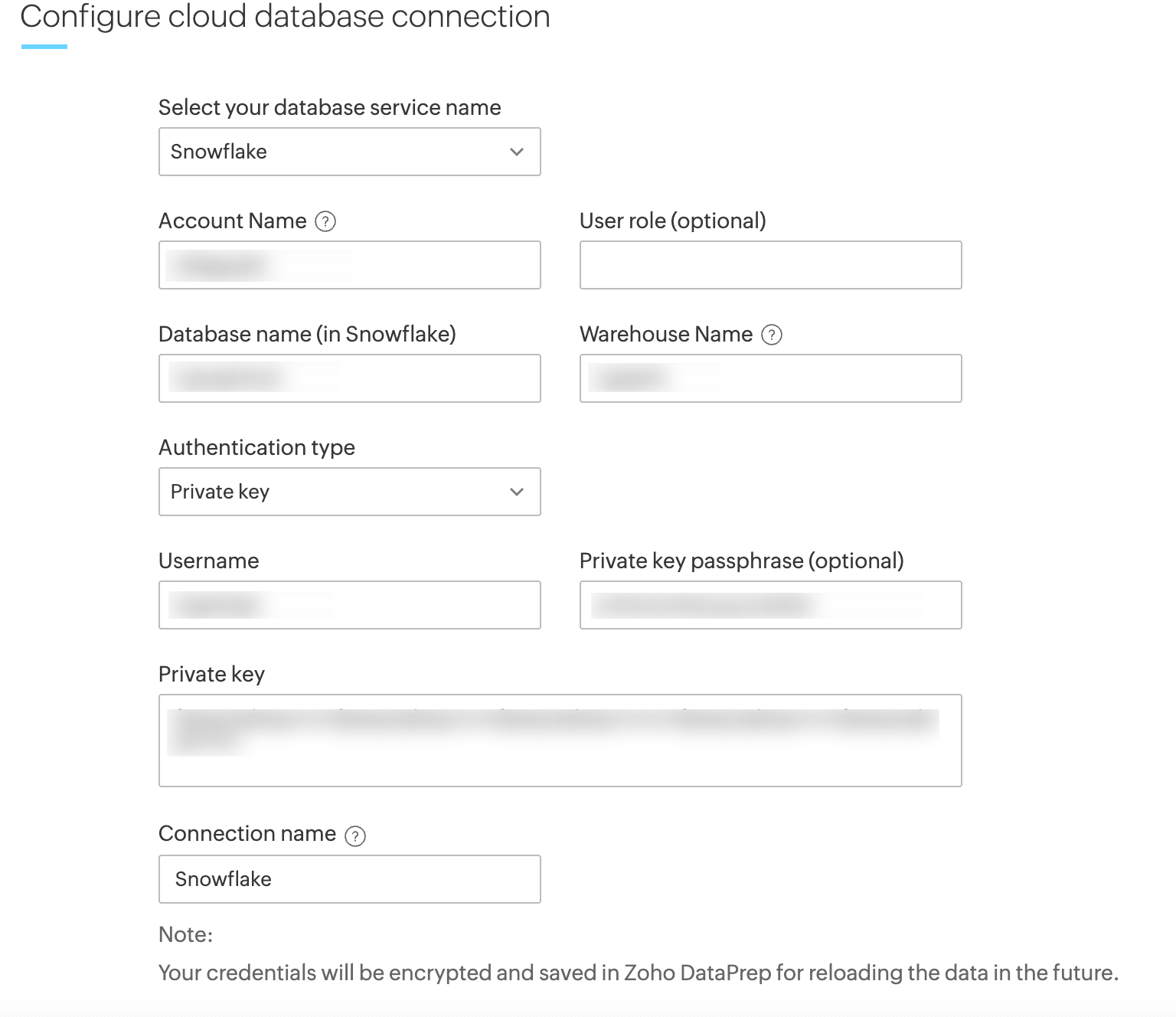Click the Warehouse Name help icon
This screenshot has height=1017, width=1176.
(772, 335)
